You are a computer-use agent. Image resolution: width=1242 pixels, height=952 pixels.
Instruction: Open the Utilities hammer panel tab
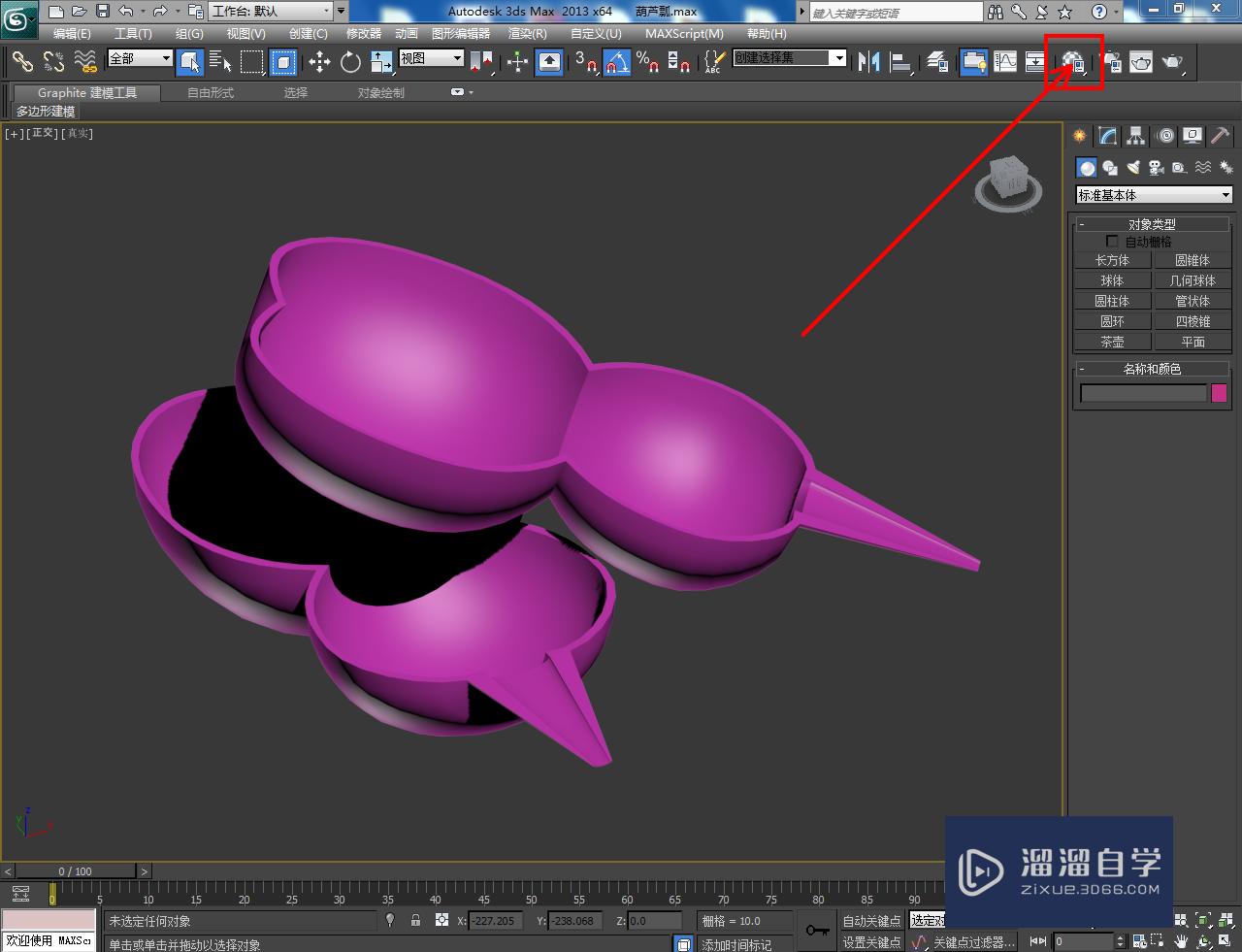tap(1221, 136)
